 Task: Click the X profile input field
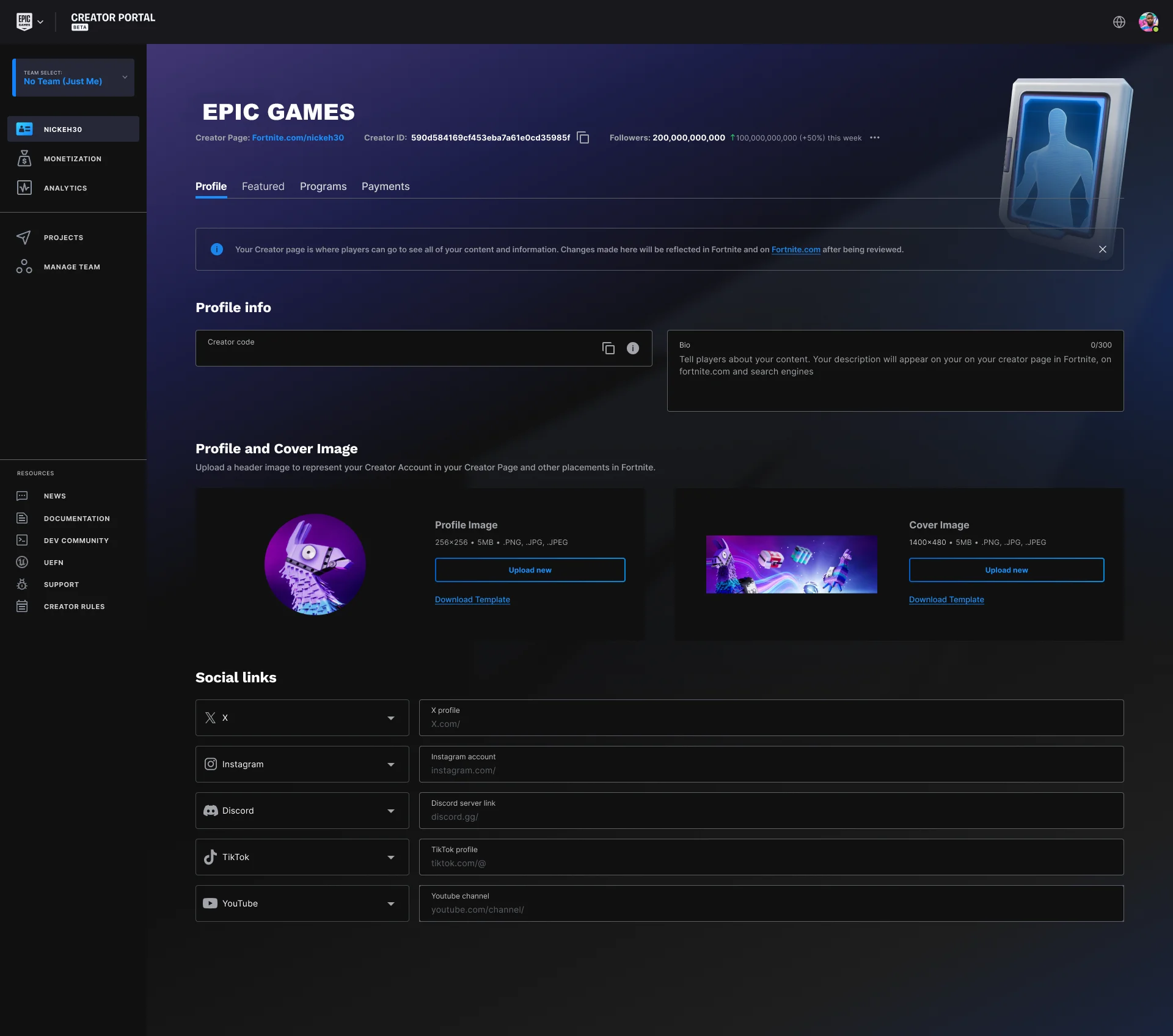pyautogui.click(x=772, y=718)
